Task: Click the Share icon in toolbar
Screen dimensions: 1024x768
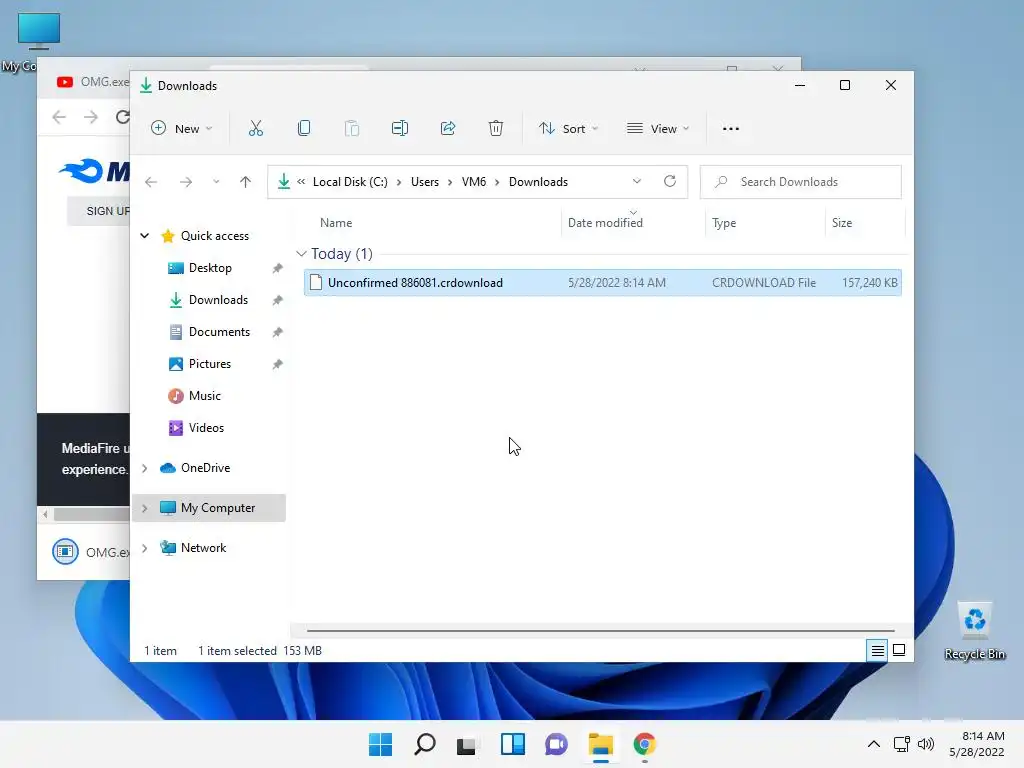Action: click(x=448, y=129)
